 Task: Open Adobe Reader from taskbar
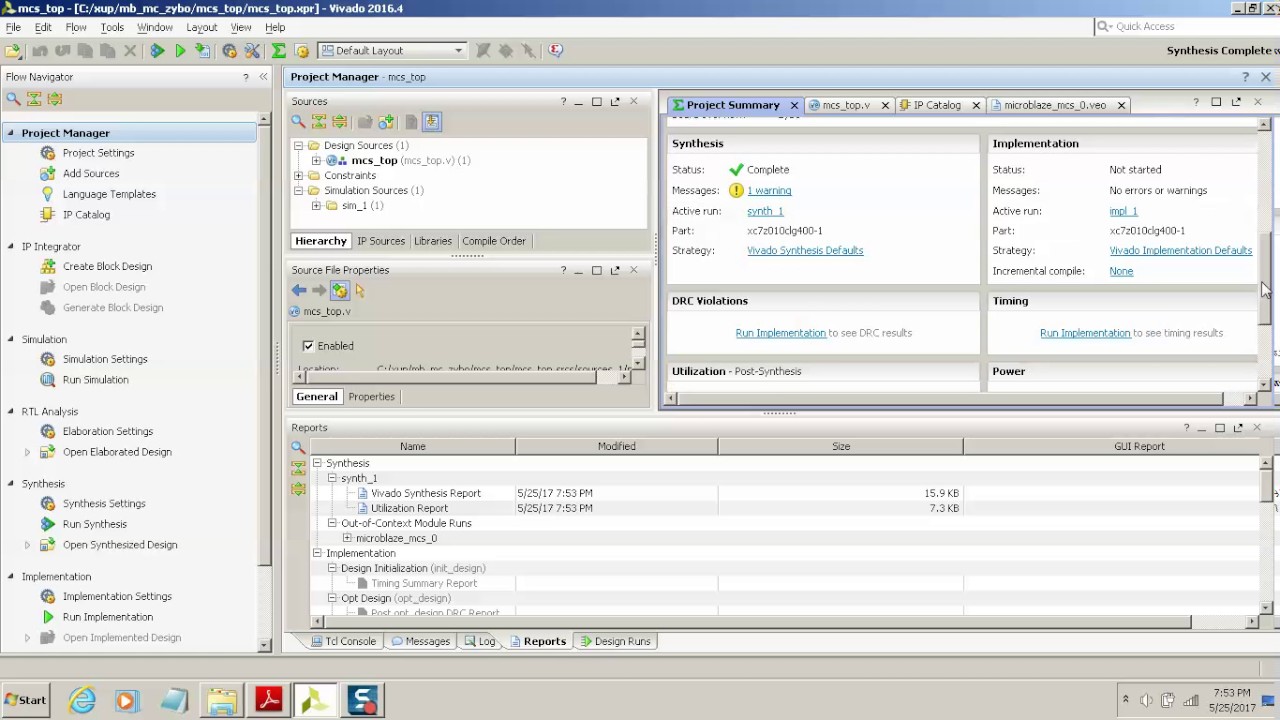(x=269, y=700)
